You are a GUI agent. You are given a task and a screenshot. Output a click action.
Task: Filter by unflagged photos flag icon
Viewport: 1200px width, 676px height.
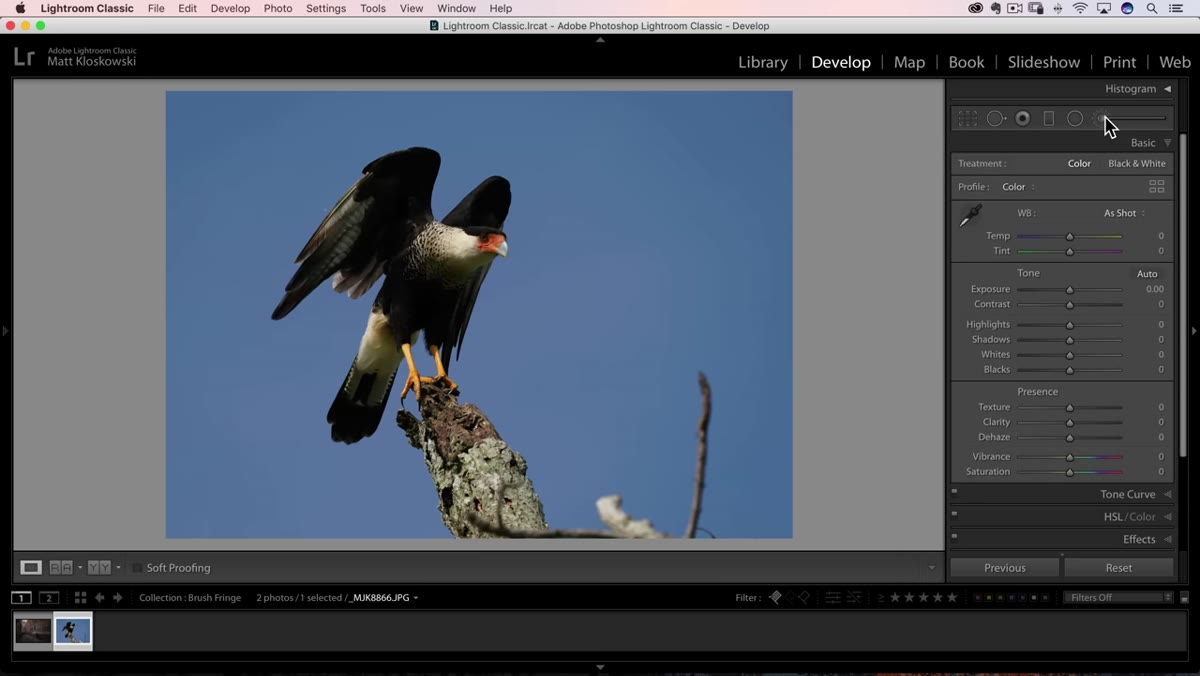pyautogui.click(x=790, y=597)
